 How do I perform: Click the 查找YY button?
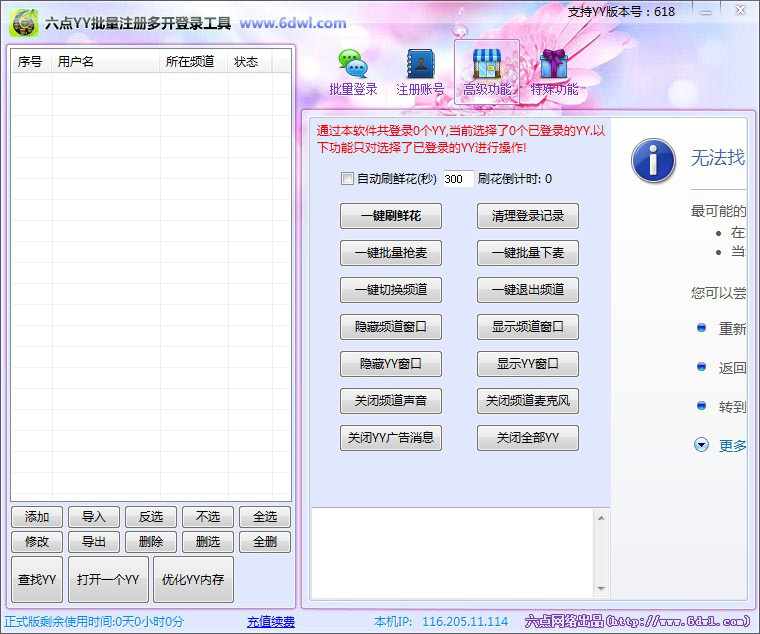37,579
